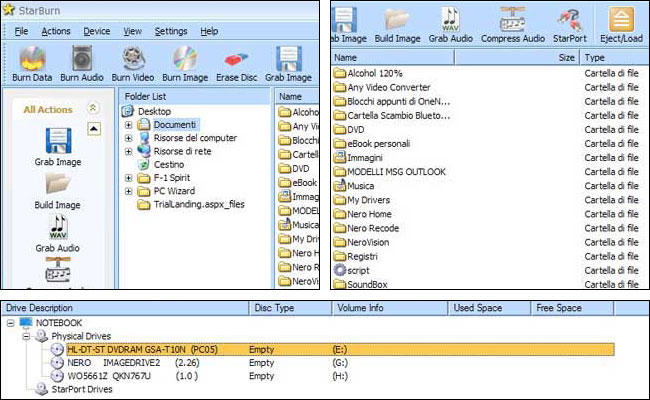Click the StarPort toolbar icon
The width and height of the screenshot is (650, 400).
(570, 24)
